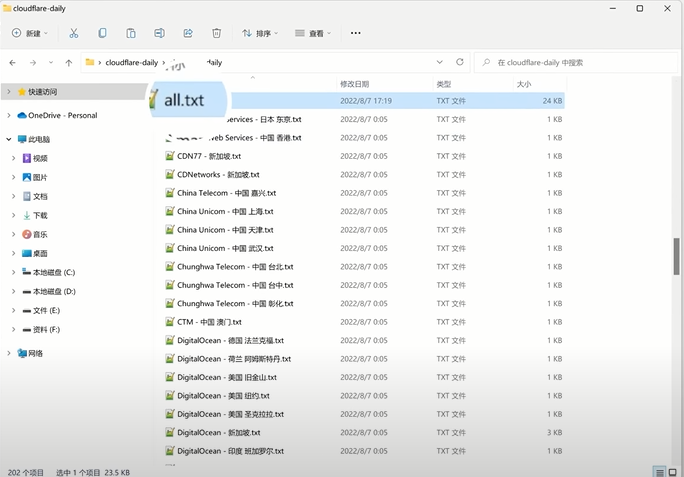Switch to details list view in status bar

tap(660, 471)
